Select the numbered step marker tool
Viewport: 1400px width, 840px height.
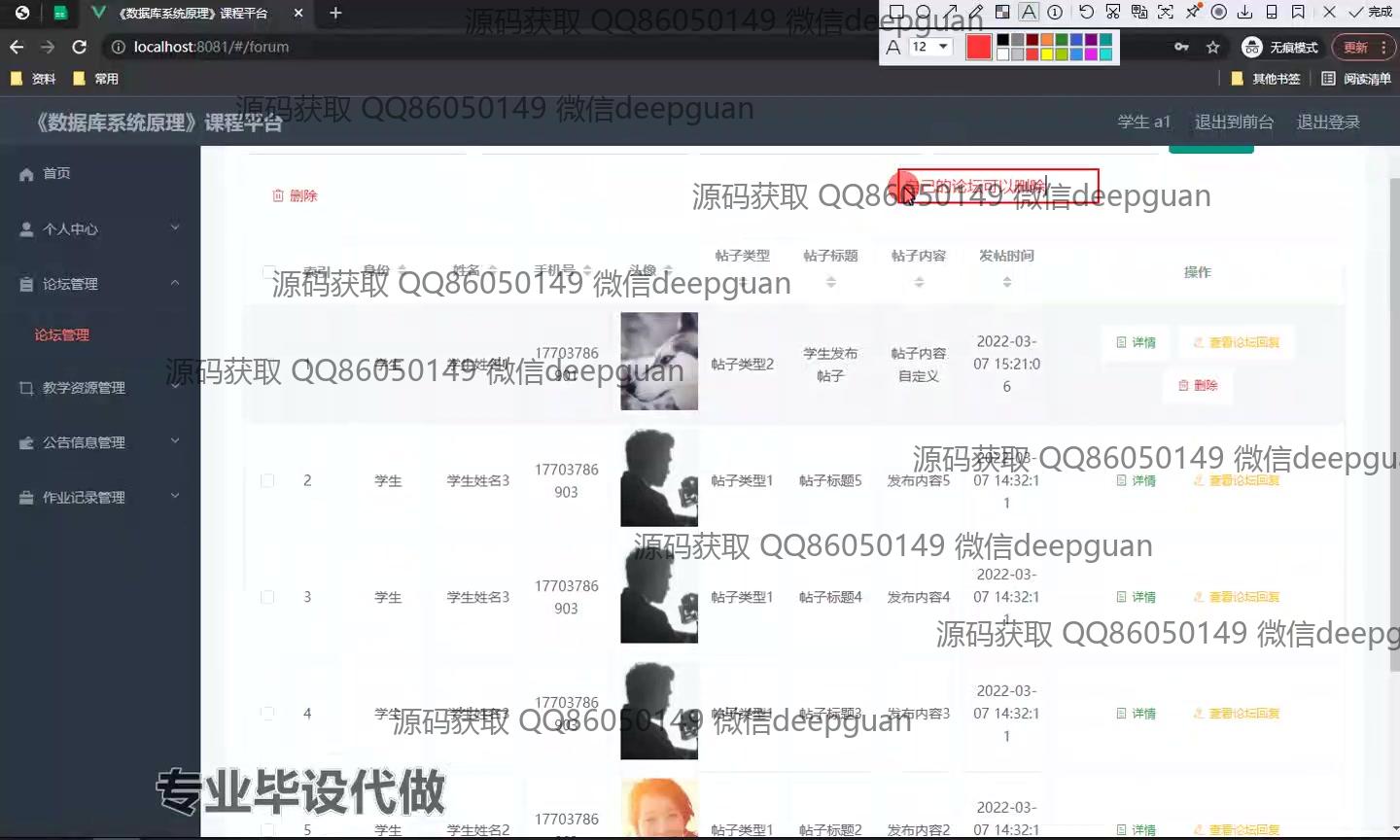pyautogui.click(x=1055, y=13)
